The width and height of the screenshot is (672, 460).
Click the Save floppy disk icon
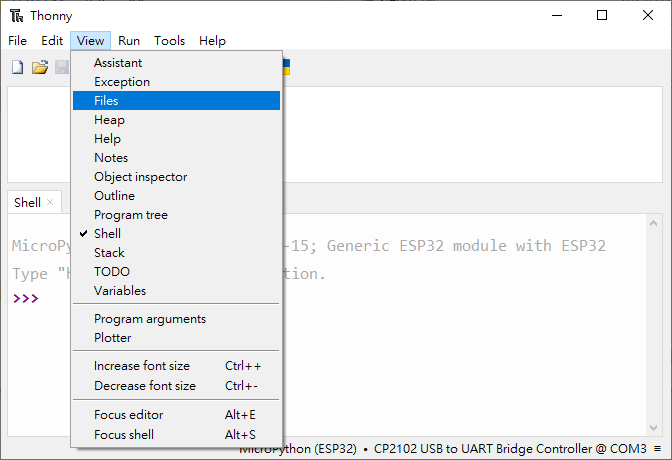pyautogui.click(x=62, y=67)
